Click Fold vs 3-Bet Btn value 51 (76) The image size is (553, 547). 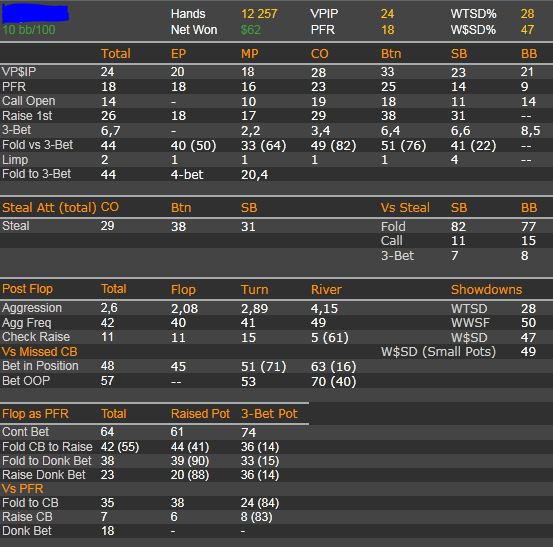403,145
